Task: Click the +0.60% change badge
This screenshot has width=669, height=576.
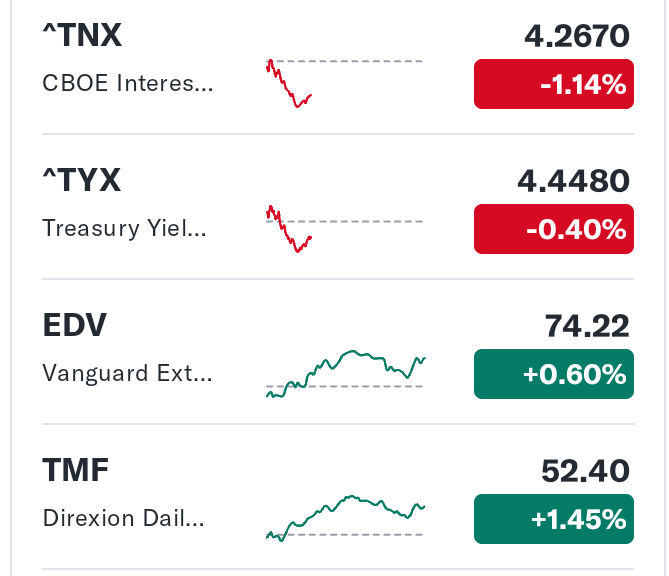Action: [x=554, y=374]
